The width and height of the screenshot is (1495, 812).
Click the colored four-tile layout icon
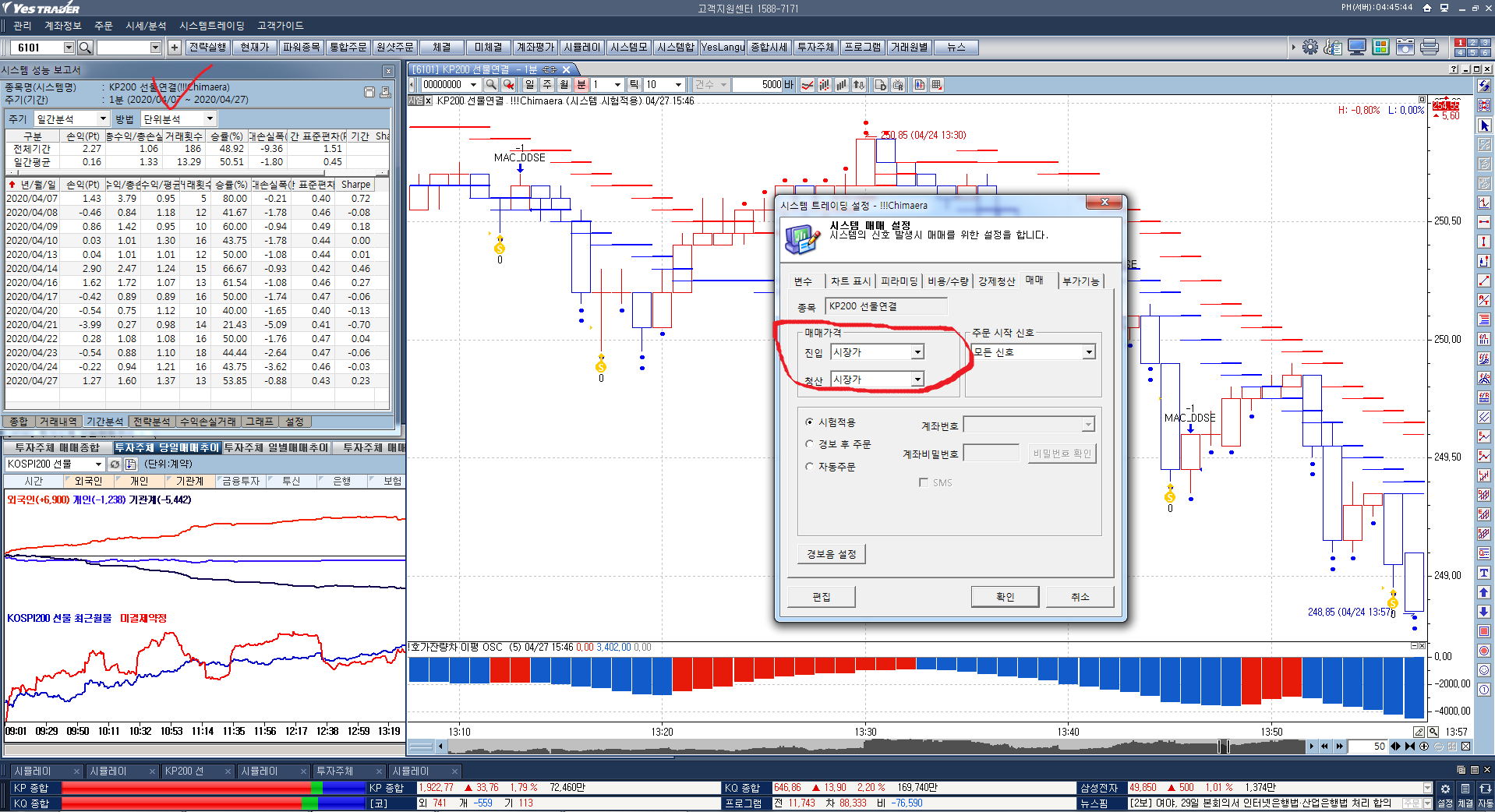pyautogui.click(x=1380, y=48)
